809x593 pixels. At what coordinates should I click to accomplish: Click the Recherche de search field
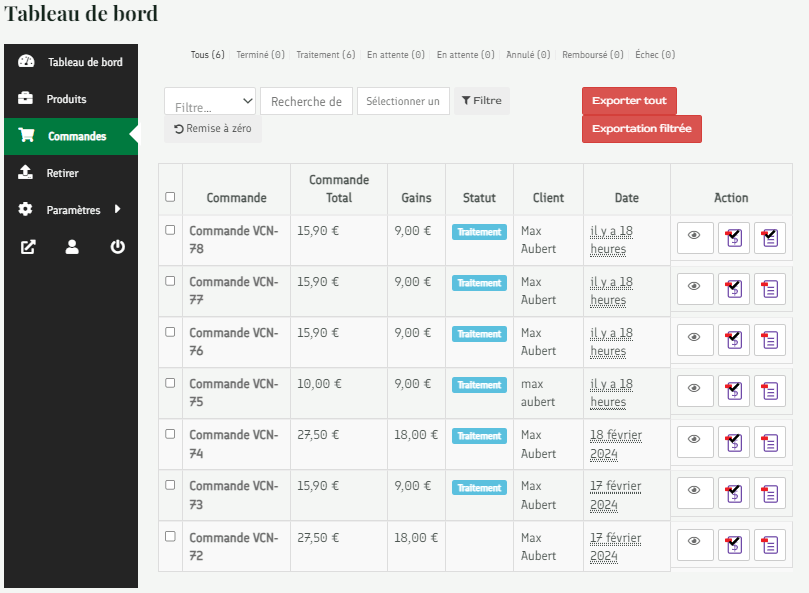(x=306, y=101)
